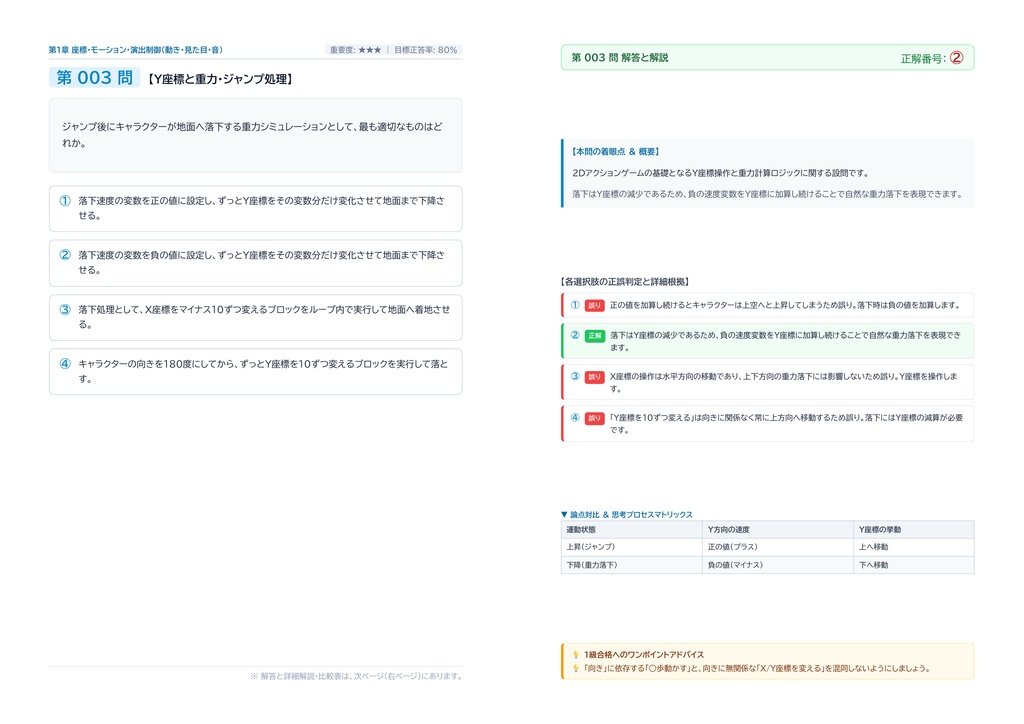Click the light bulb beside 1級合格へのワンポイントアドバイス
This screenshot has width=1024, height=724.
pos(576,655)
